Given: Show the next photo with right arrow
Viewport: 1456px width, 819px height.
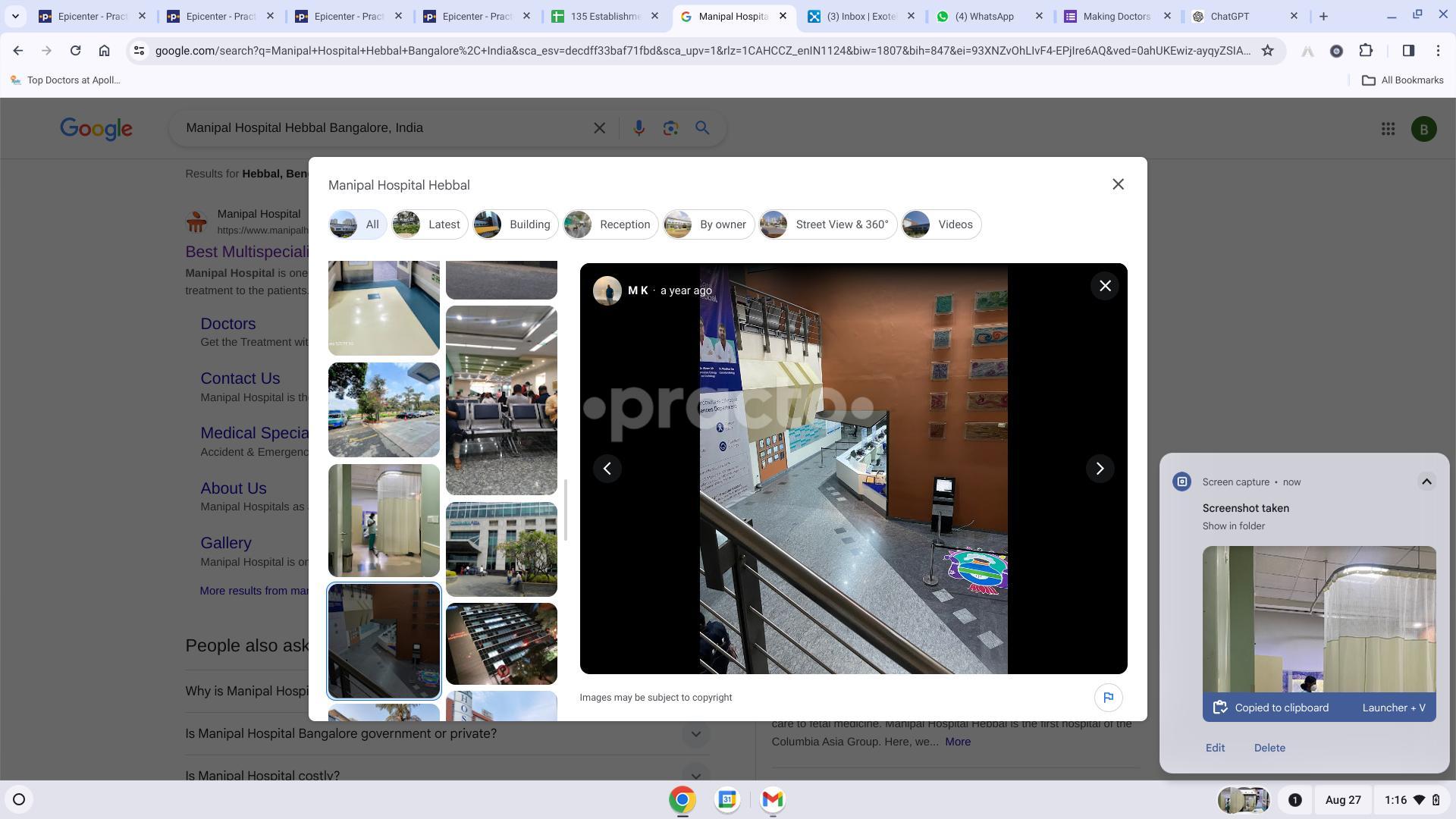Looking at the screenshot, I should pos(1100,469).
